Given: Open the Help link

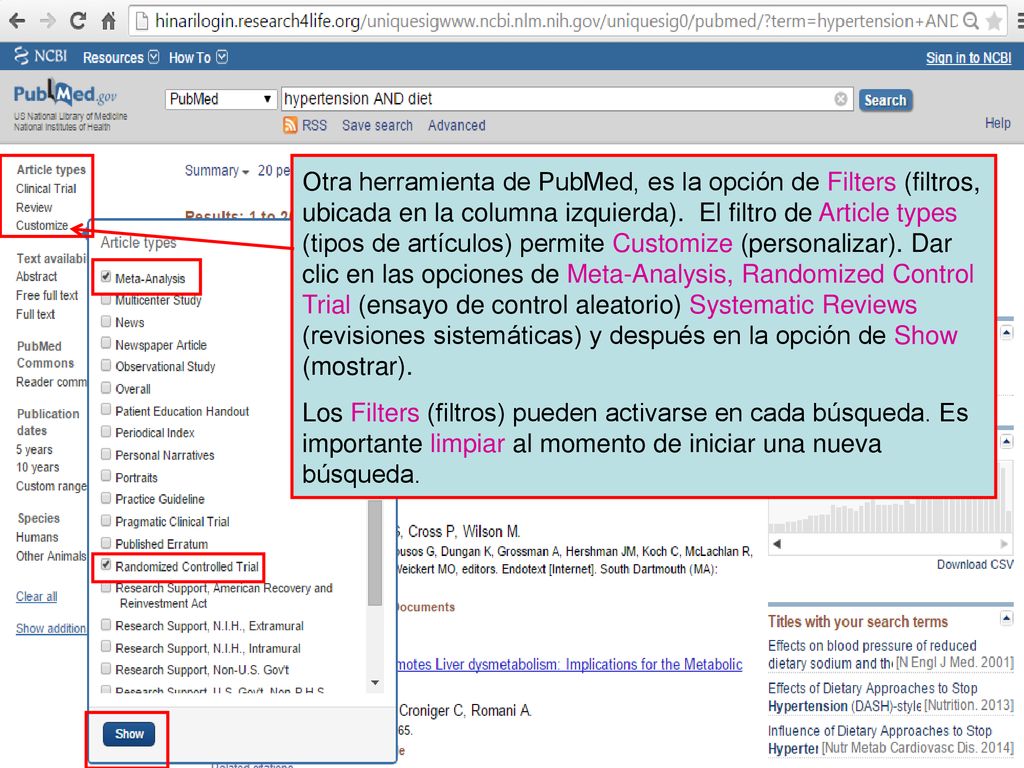Looking at the screenshot, I should [997, 123].
